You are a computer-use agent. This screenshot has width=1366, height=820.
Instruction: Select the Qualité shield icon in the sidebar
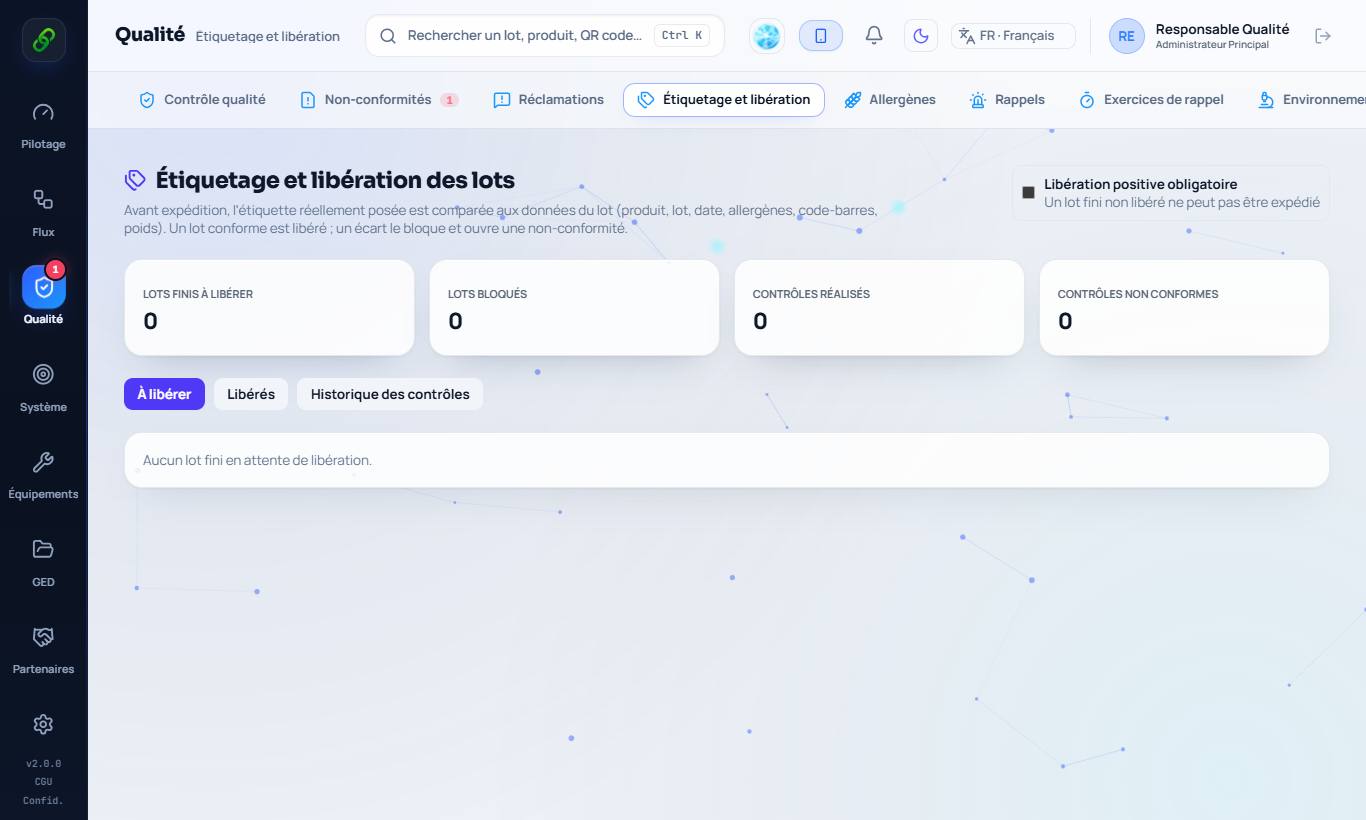tap(44, 288)
